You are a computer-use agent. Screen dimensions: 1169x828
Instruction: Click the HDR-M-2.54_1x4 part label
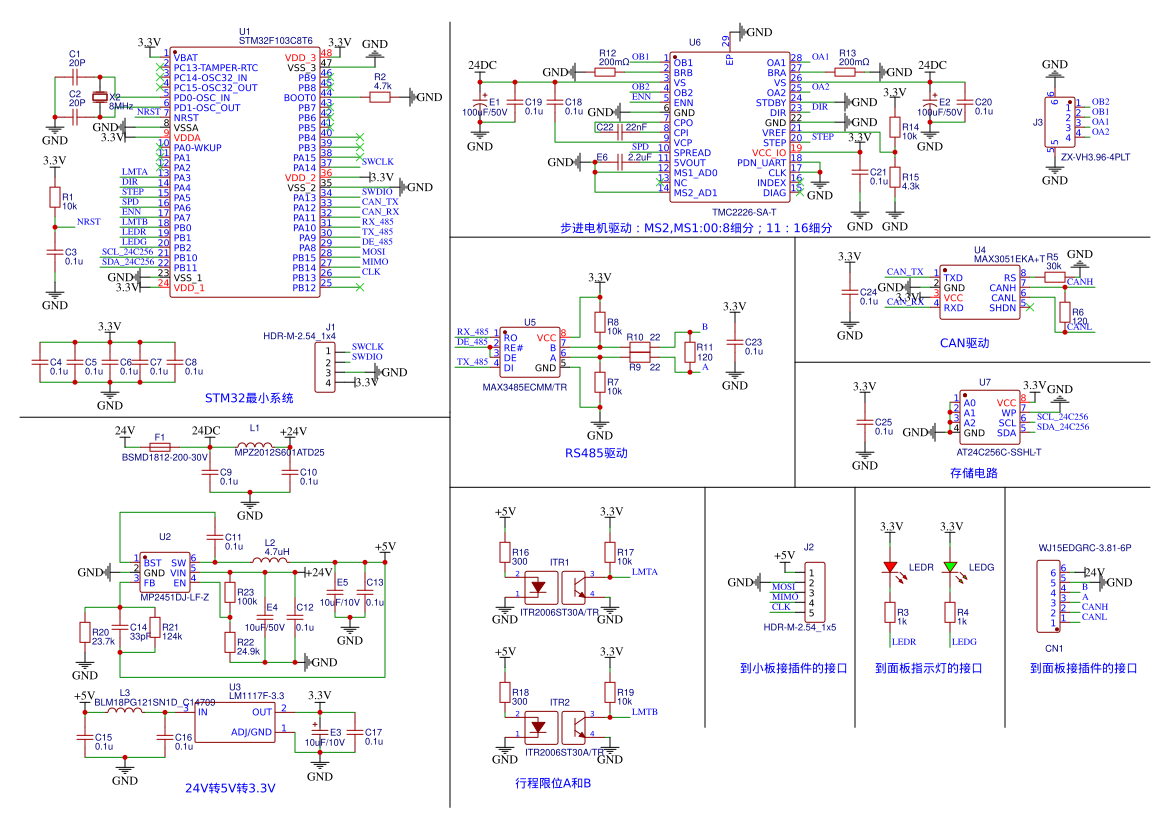[299, 336]
